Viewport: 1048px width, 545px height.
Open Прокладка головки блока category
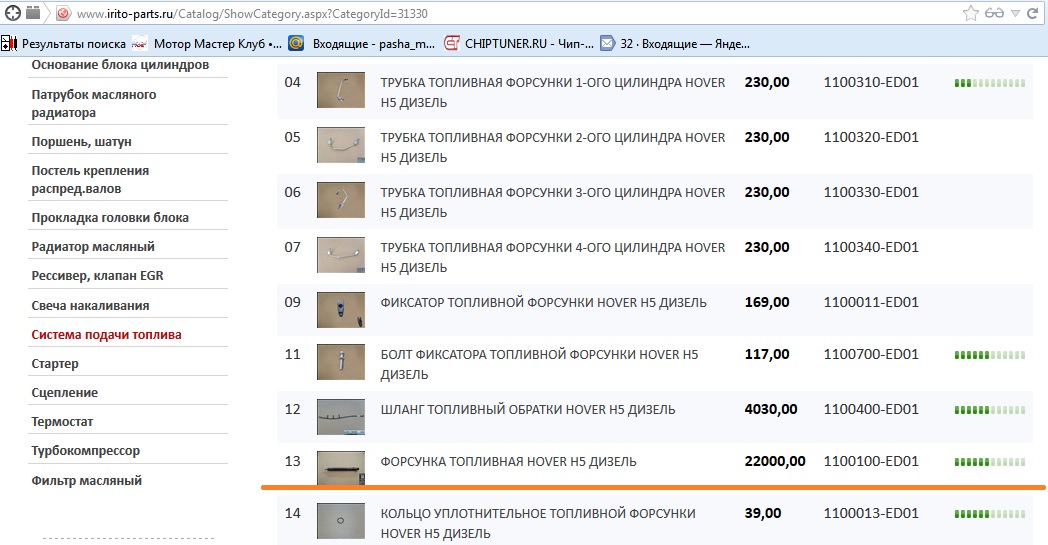110,217
